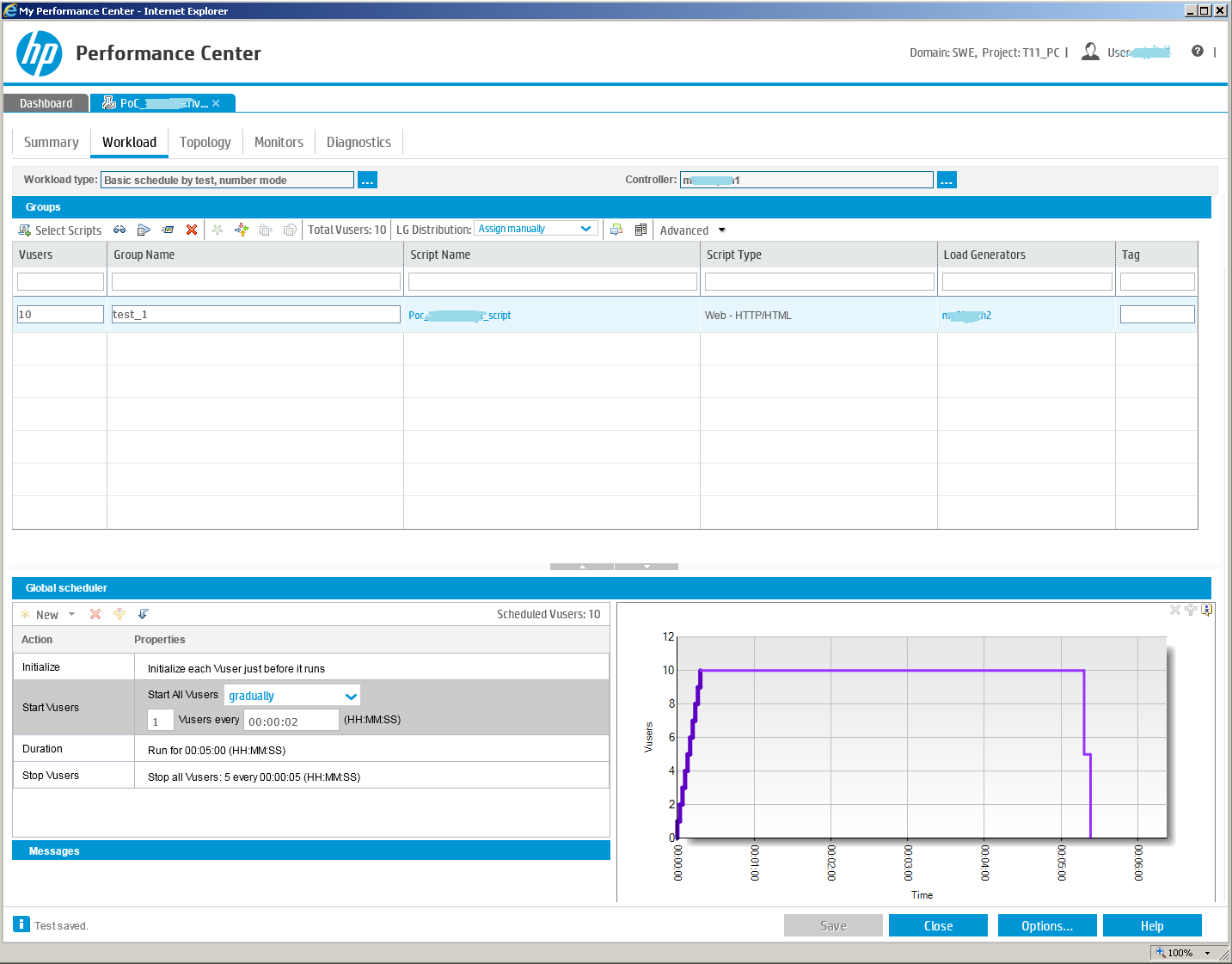Open the LG Distribution dropdown

(536, 229)
